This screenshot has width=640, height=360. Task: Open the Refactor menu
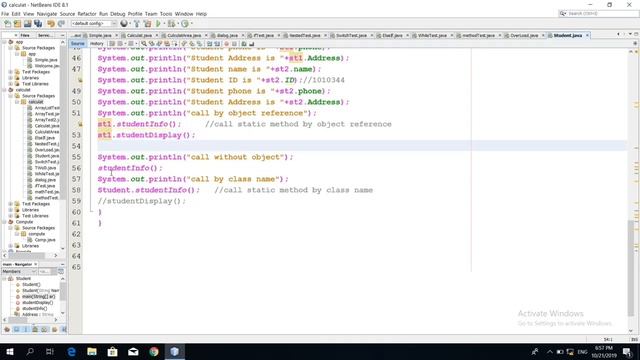[x=87, y=14]
